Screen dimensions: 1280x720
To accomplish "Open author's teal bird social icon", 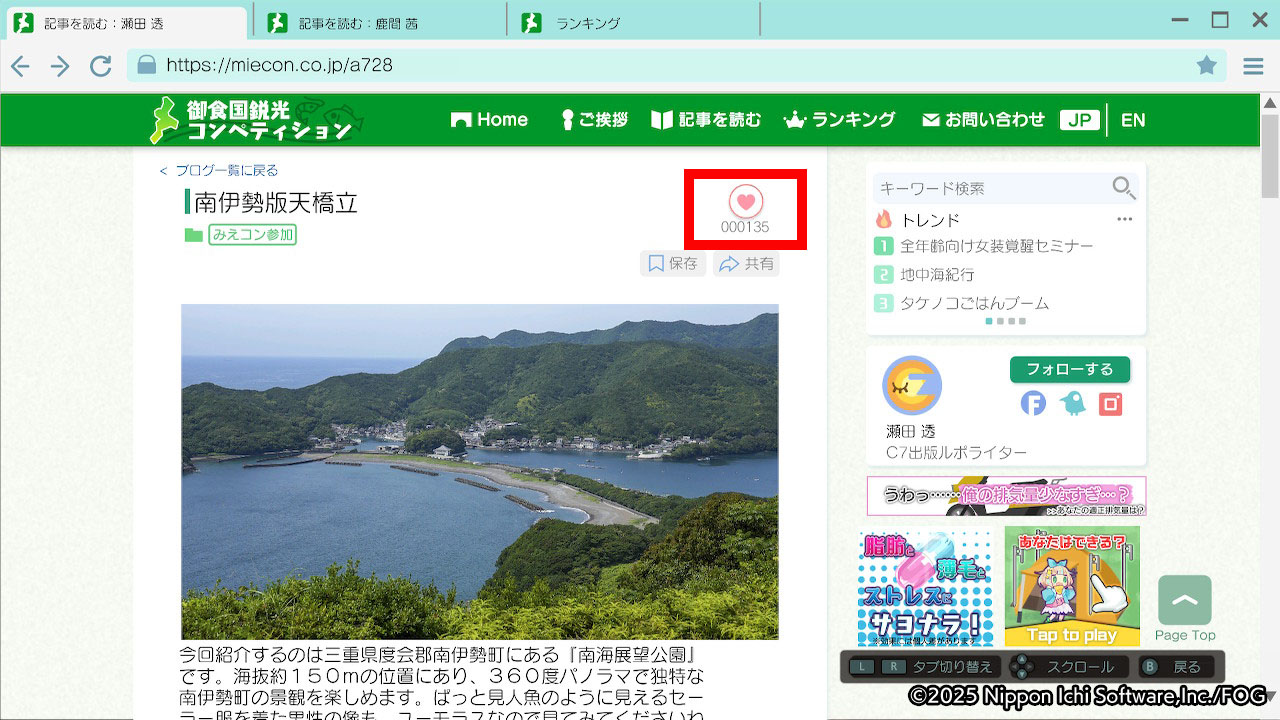I will click(x=1072, y=403).
